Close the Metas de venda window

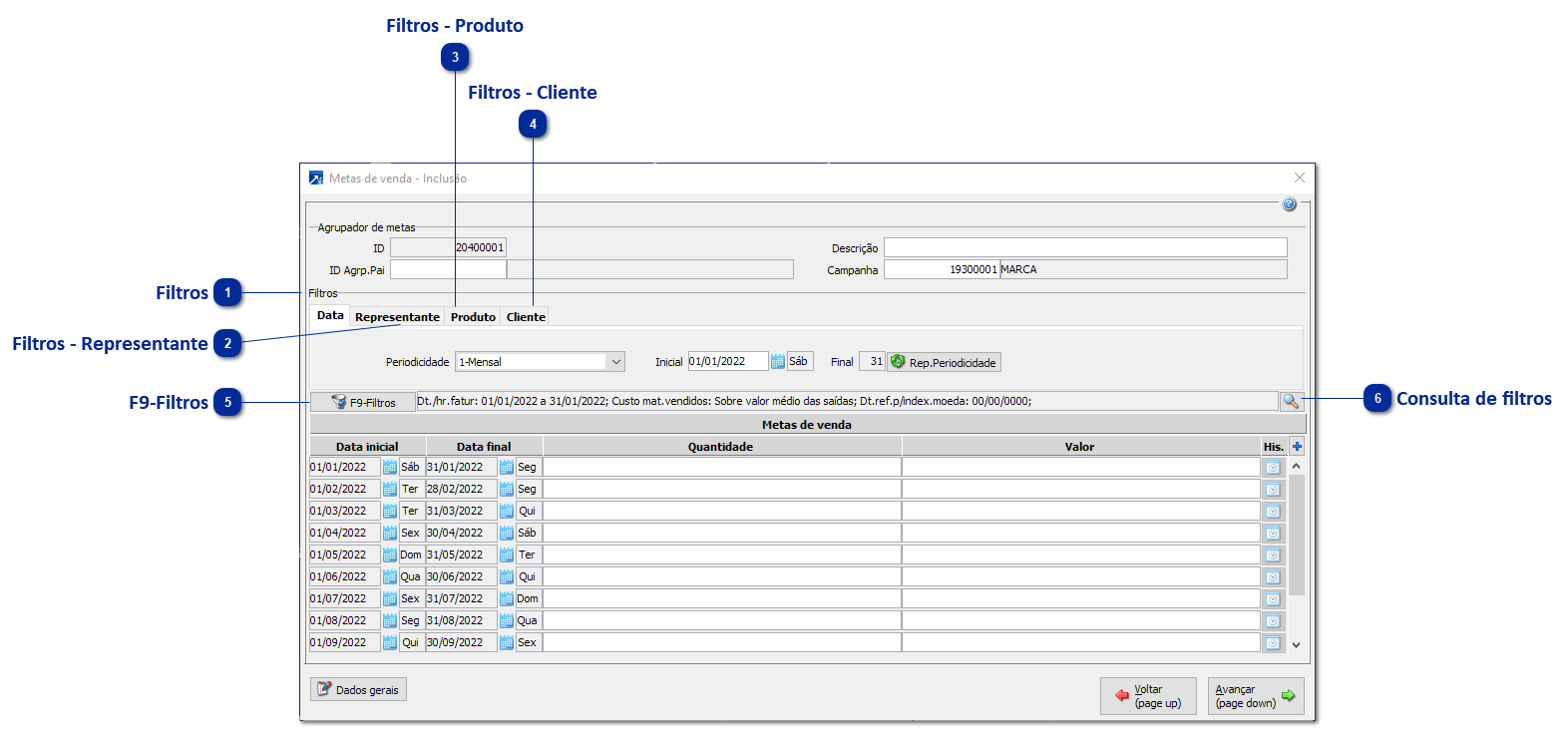point(1299,178)
